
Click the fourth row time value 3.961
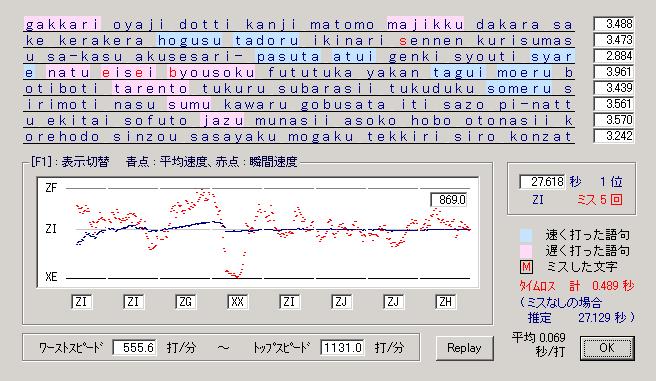pyautogui.click(x=614, y=72)
